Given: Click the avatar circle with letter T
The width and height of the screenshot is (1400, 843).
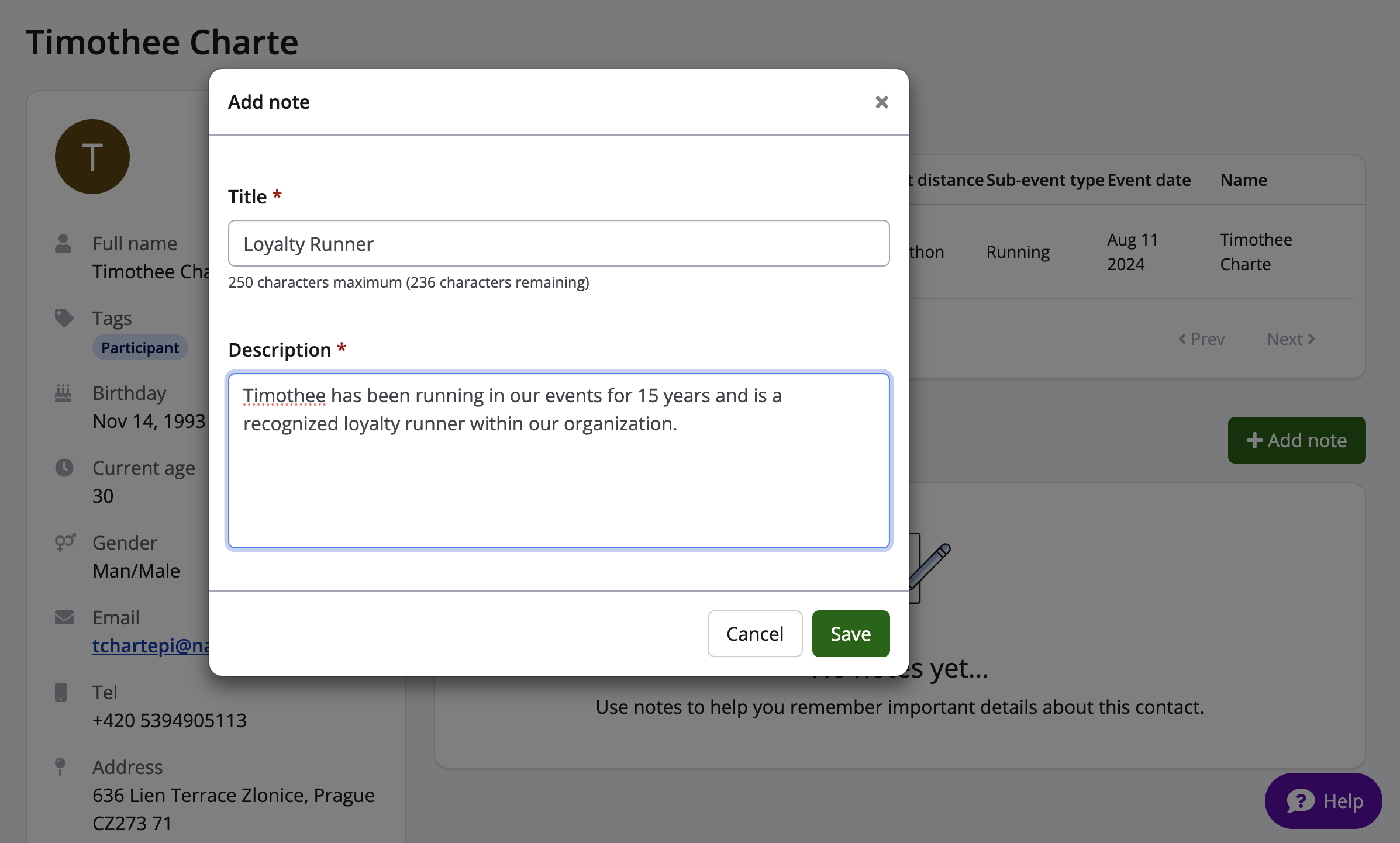Looking at the screenshot, I should pos(92,157).
